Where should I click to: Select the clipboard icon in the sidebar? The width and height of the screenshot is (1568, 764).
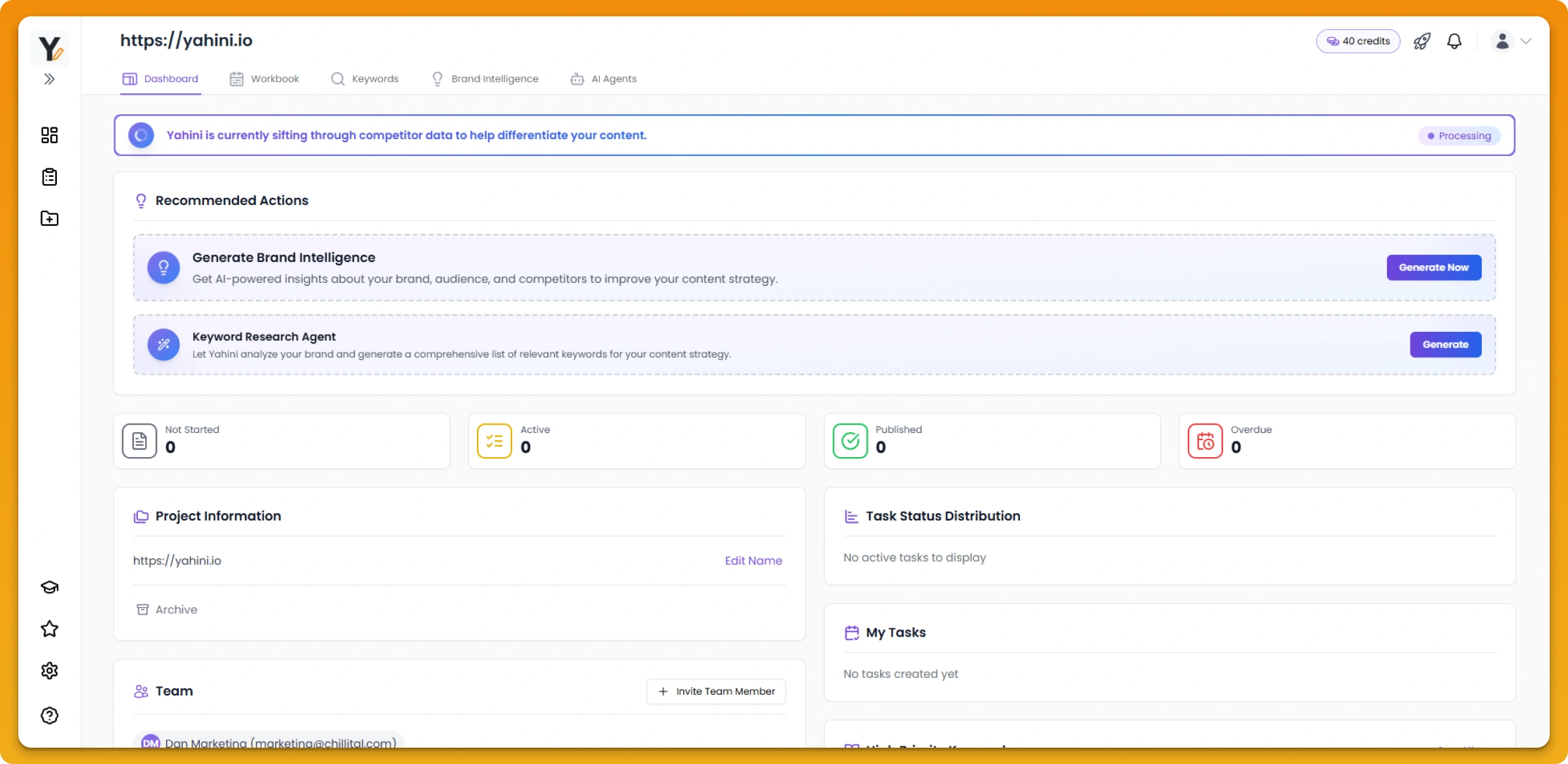tap(49, 177)
